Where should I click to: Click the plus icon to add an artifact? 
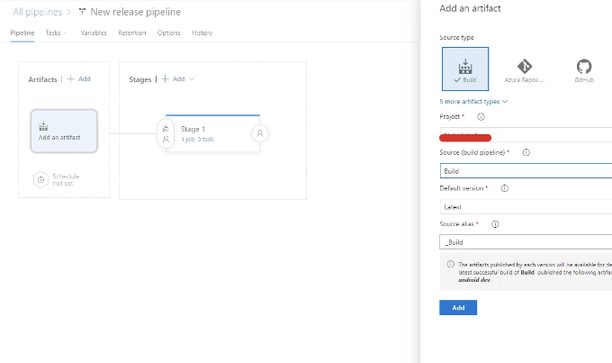71,79
